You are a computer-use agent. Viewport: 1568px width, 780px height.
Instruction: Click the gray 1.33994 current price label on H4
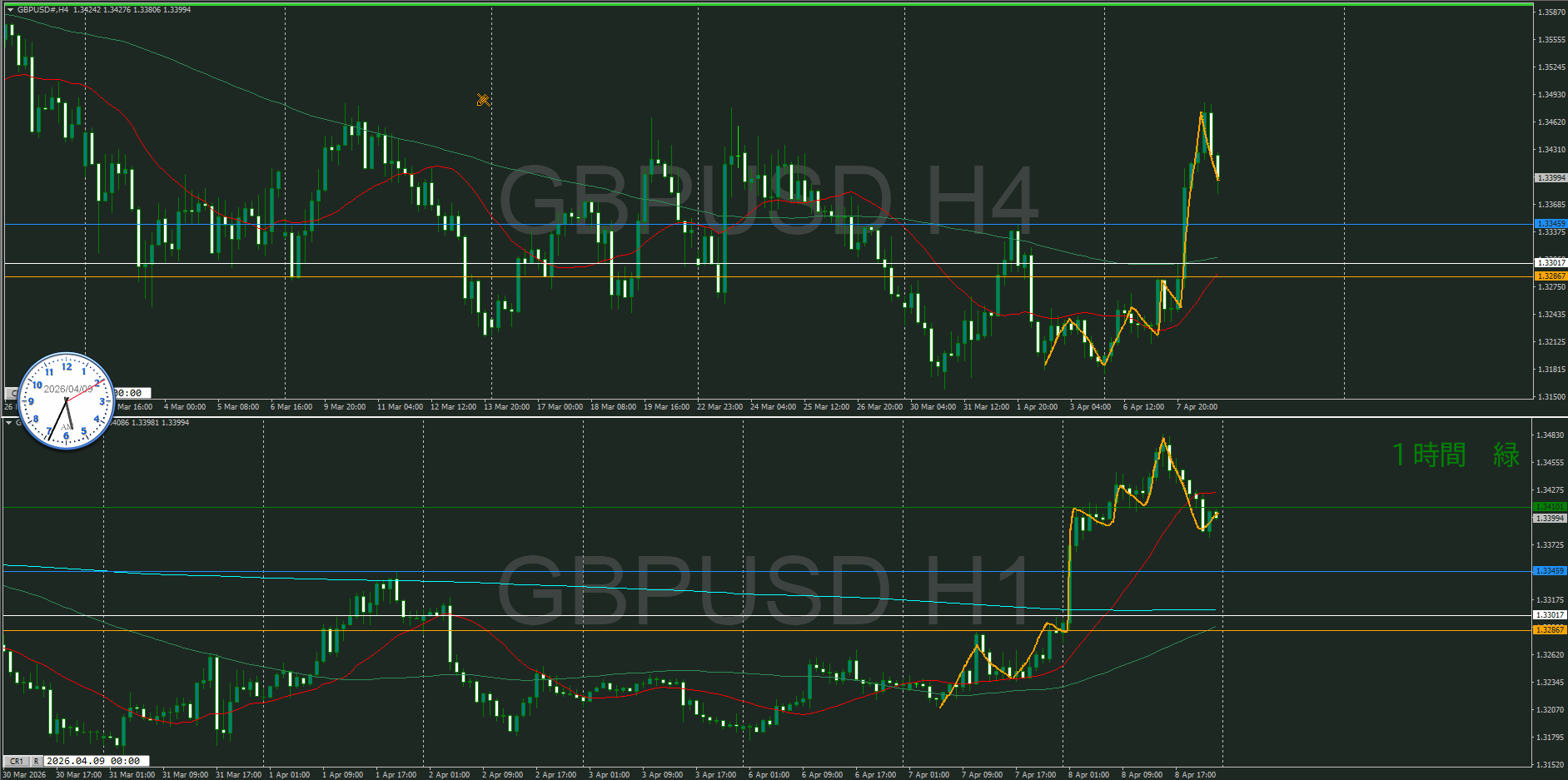tap(1550, 178)
